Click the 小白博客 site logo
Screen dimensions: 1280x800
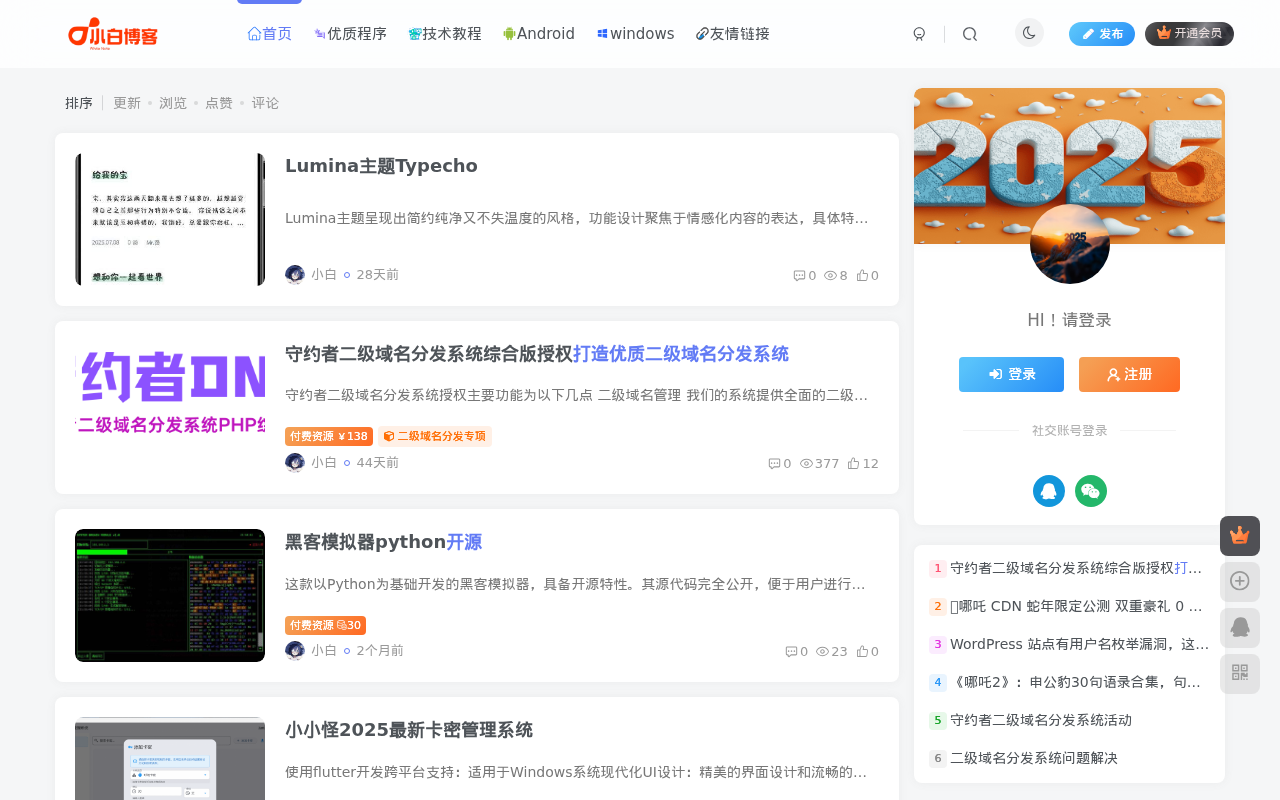(x=113, y=34)
